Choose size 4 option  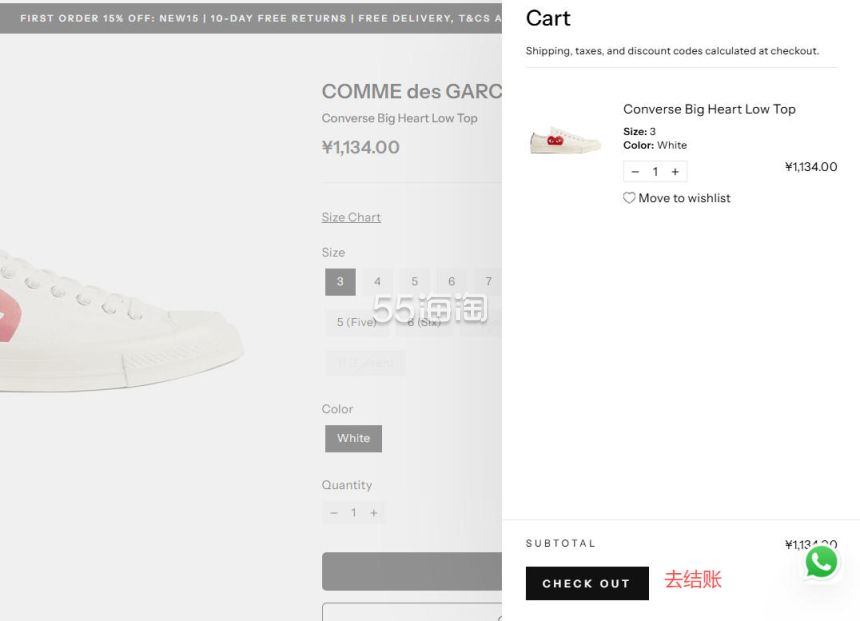(x=377, y=282)
